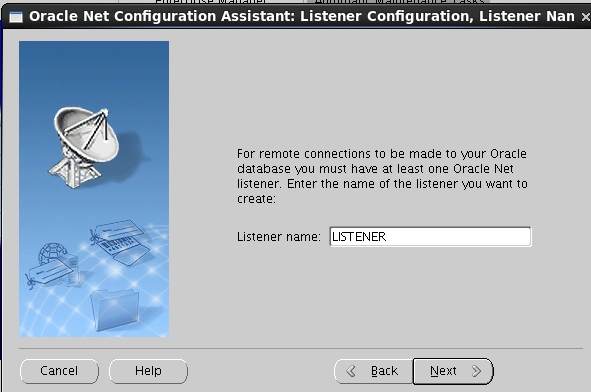
Task: Open Help for listener configuration
Action: point(148,371)
